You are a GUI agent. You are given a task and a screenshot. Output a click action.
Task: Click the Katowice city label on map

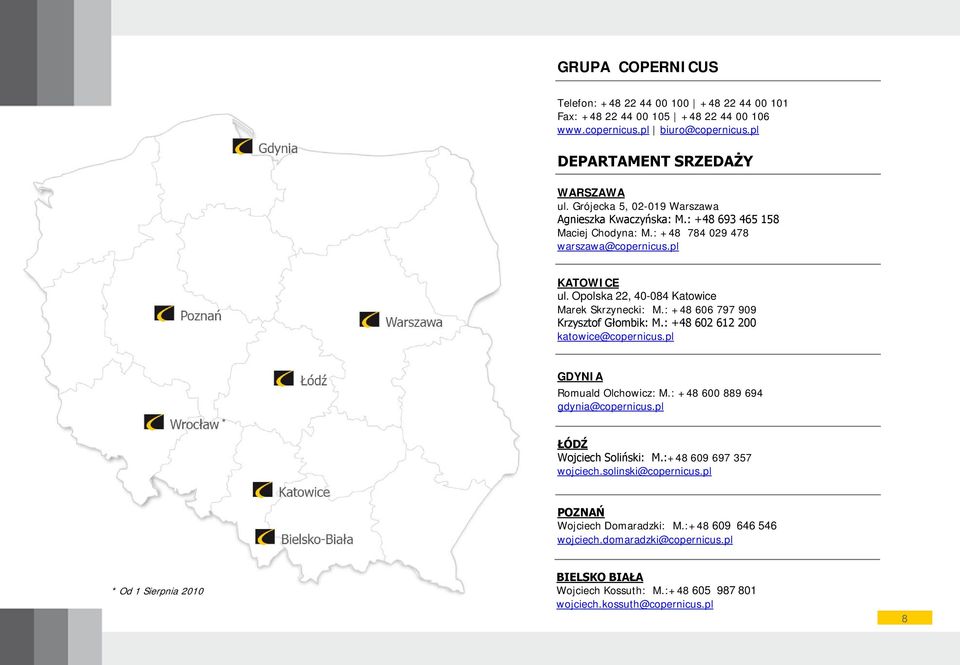(304, 492)
